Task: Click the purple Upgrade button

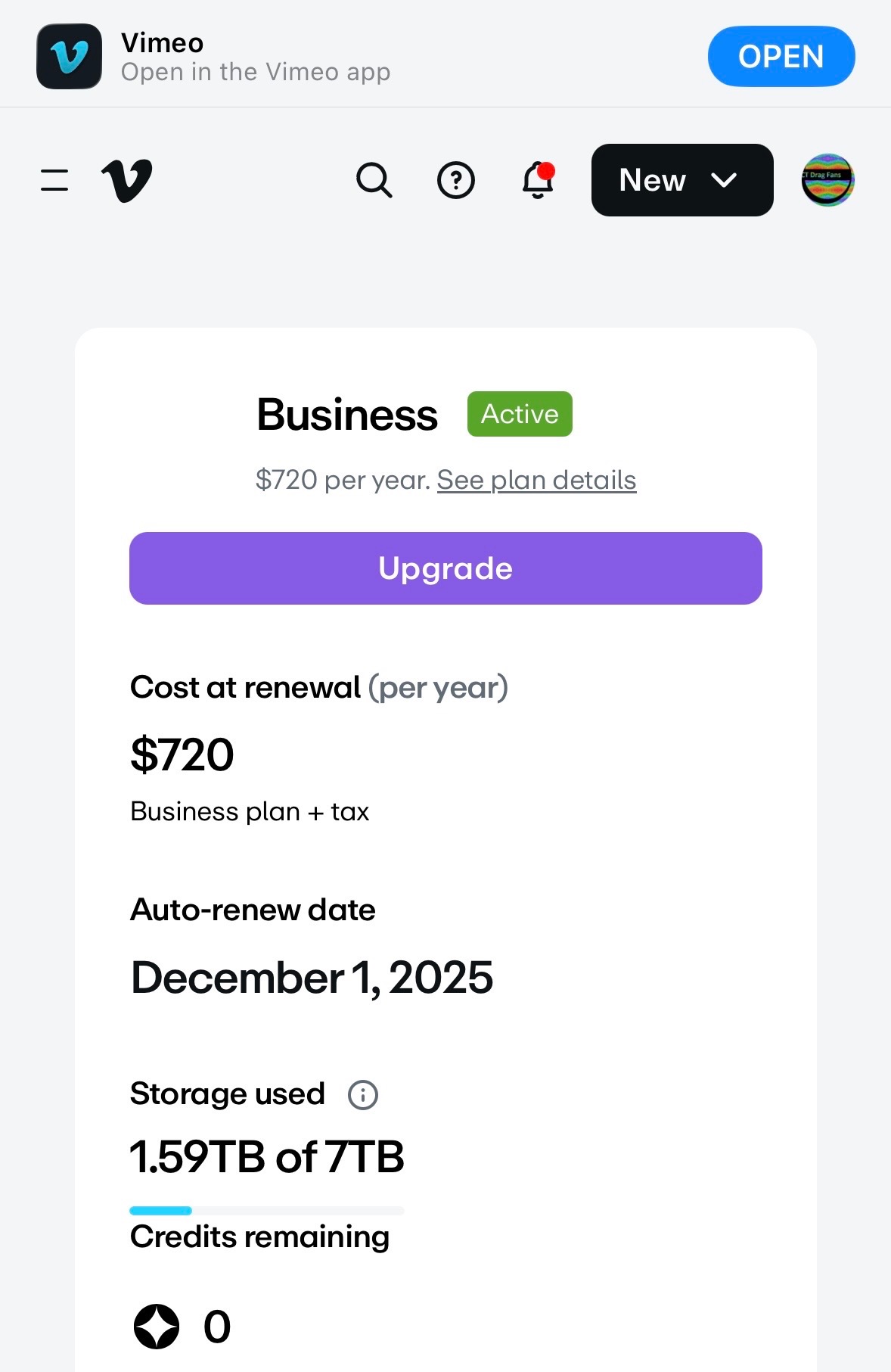Action: pos(445,568)
